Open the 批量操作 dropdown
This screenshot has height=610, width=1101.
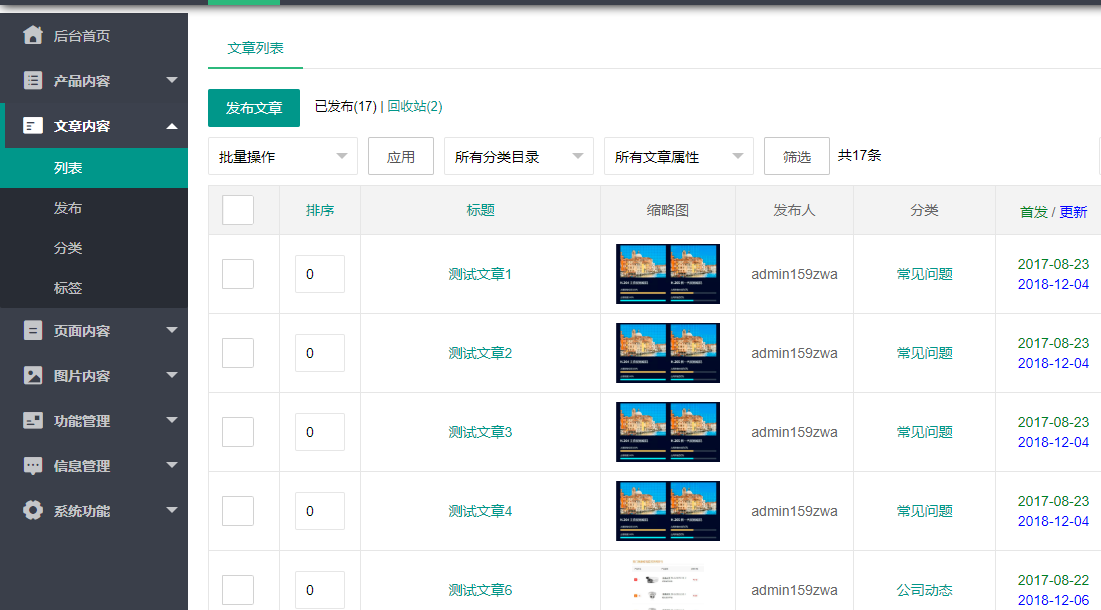click(x=282, y=157)
